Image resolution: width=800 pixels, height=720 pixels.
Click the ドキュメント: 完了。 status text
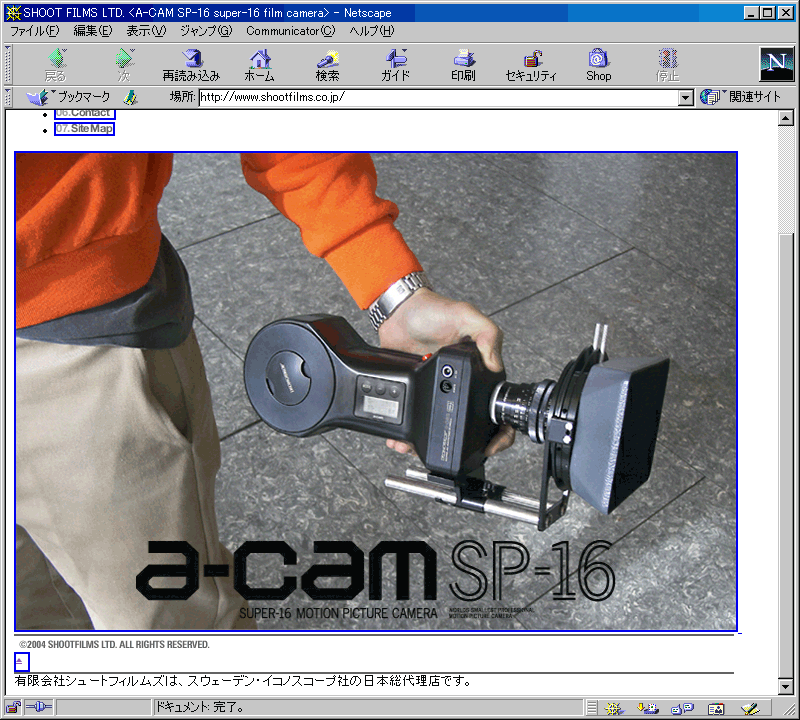point(200,707)
